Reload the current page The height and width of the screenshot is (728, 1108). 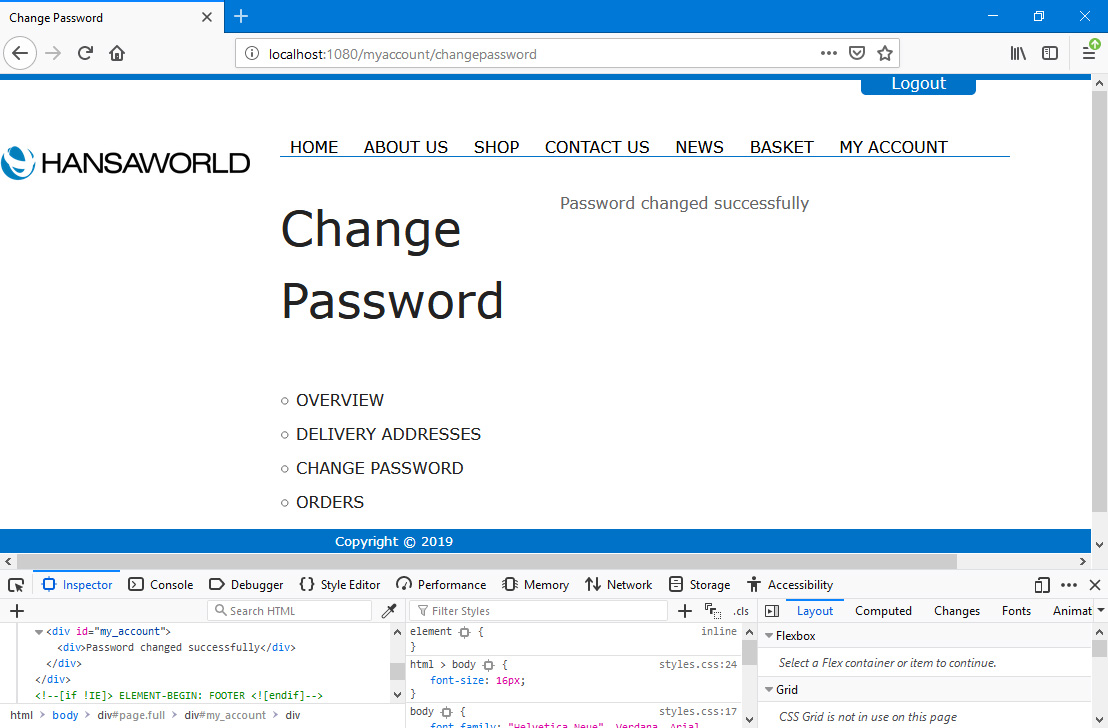pyautogui.click(x=86, y=53)
